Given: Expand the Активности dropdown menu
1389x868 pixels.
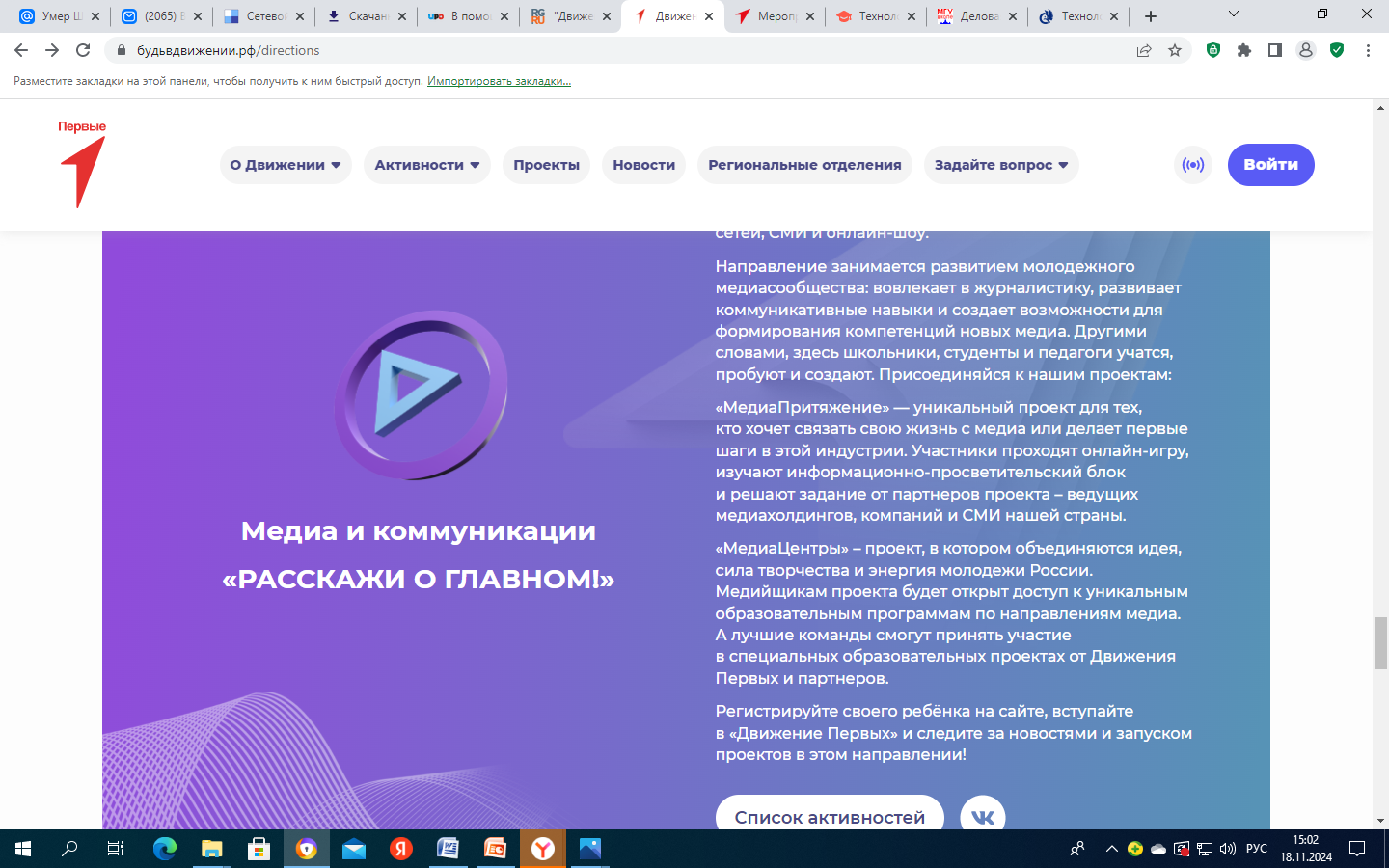Looking at the screenshot, I should click(426, 165).
